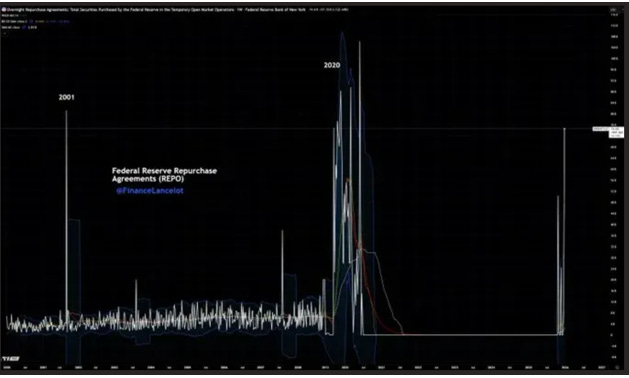The height and width of the screenshot is (378, 629).
Task: Click the year-label time axis along the bottom
Action: point(305,367)
